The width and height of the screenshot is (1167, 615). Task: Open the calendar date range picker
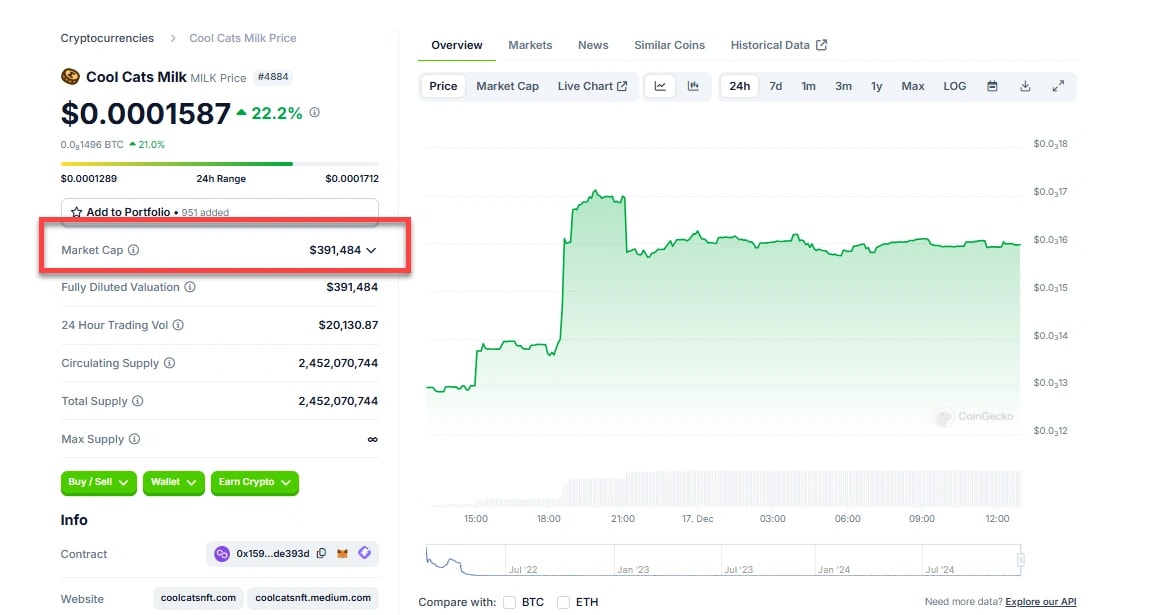click(992, 86)
